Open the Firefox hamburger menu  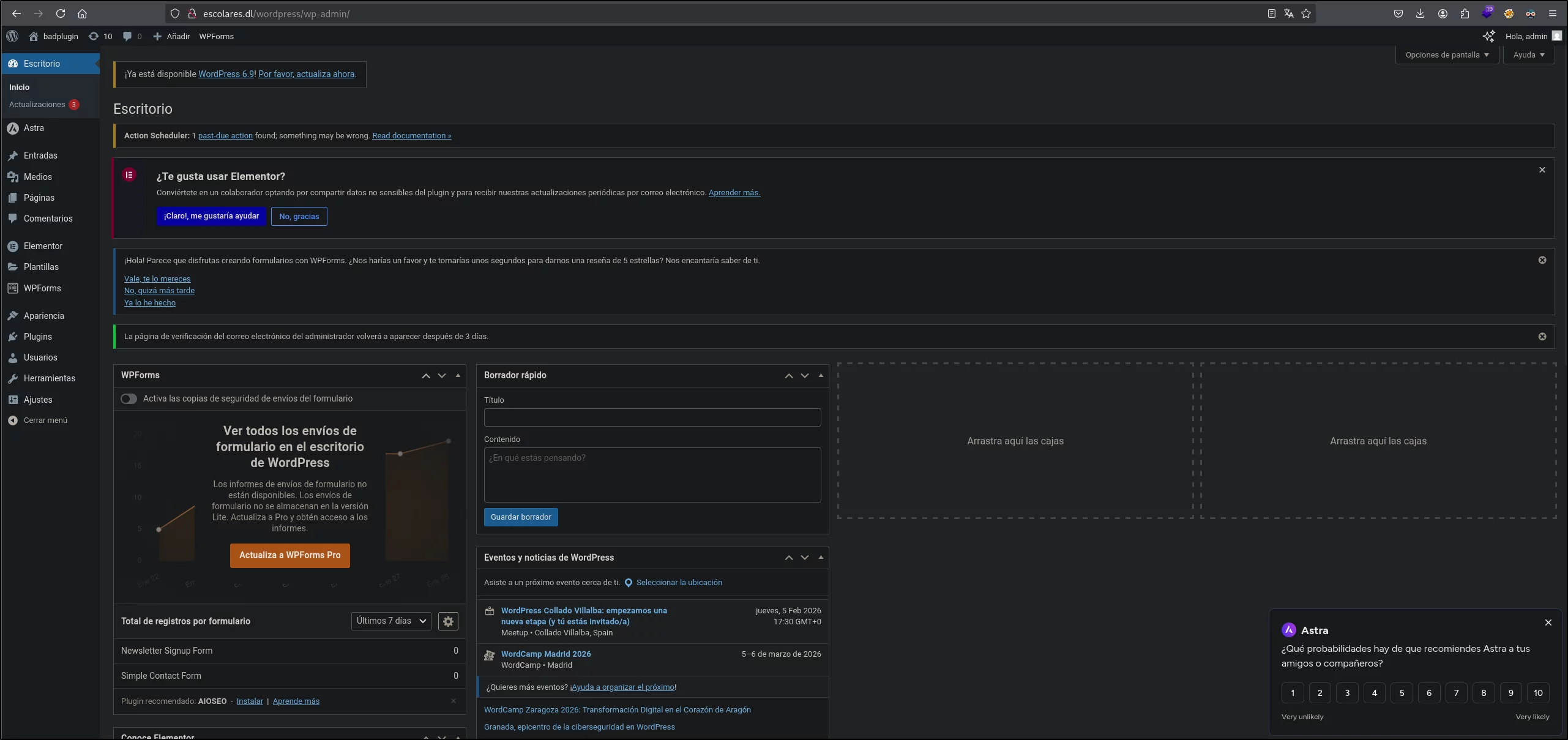tap(1552, 13)
